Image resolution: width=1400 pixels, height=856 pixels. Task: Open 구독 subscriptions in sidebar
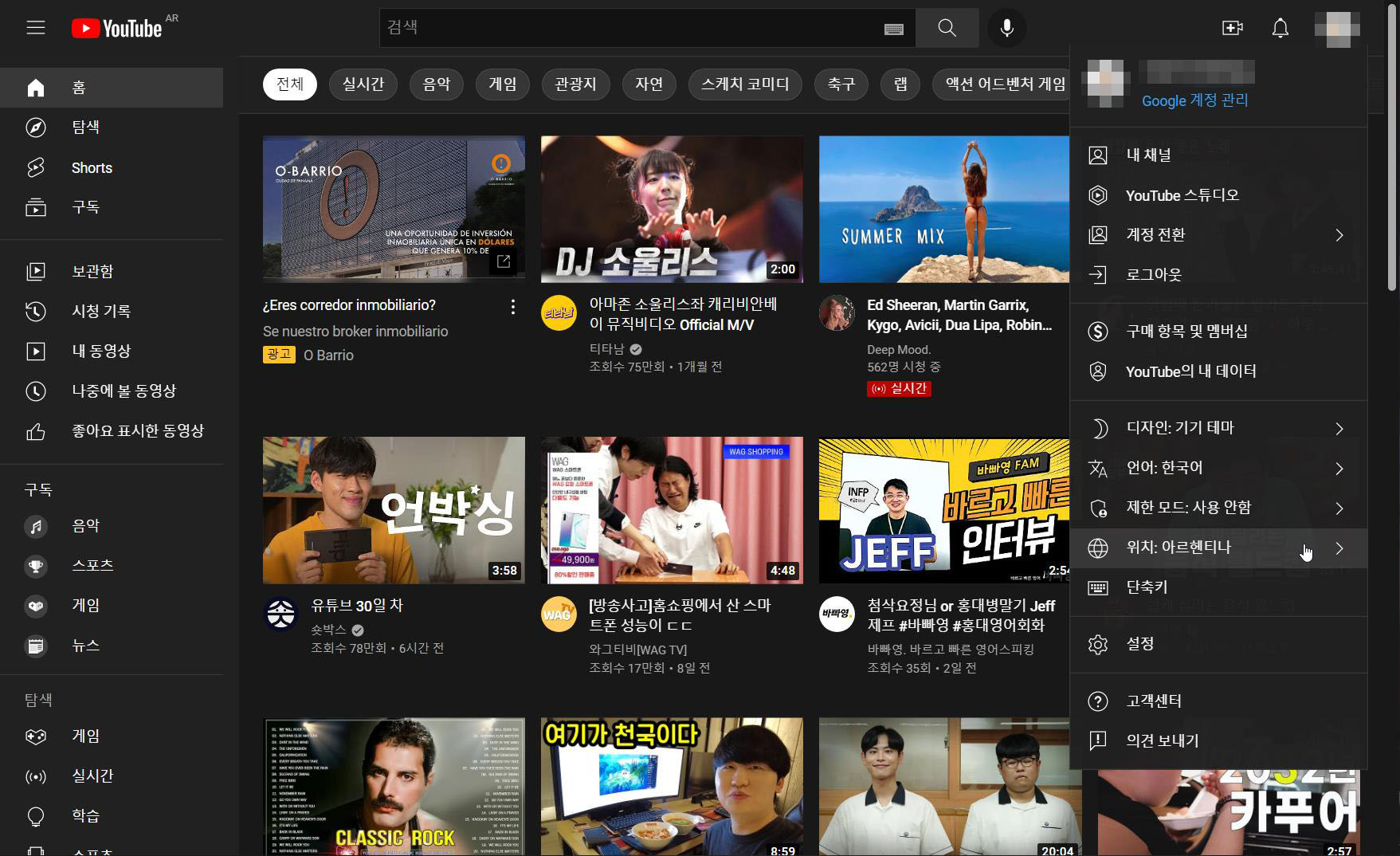pyautogui.click(x=112, y=207)
